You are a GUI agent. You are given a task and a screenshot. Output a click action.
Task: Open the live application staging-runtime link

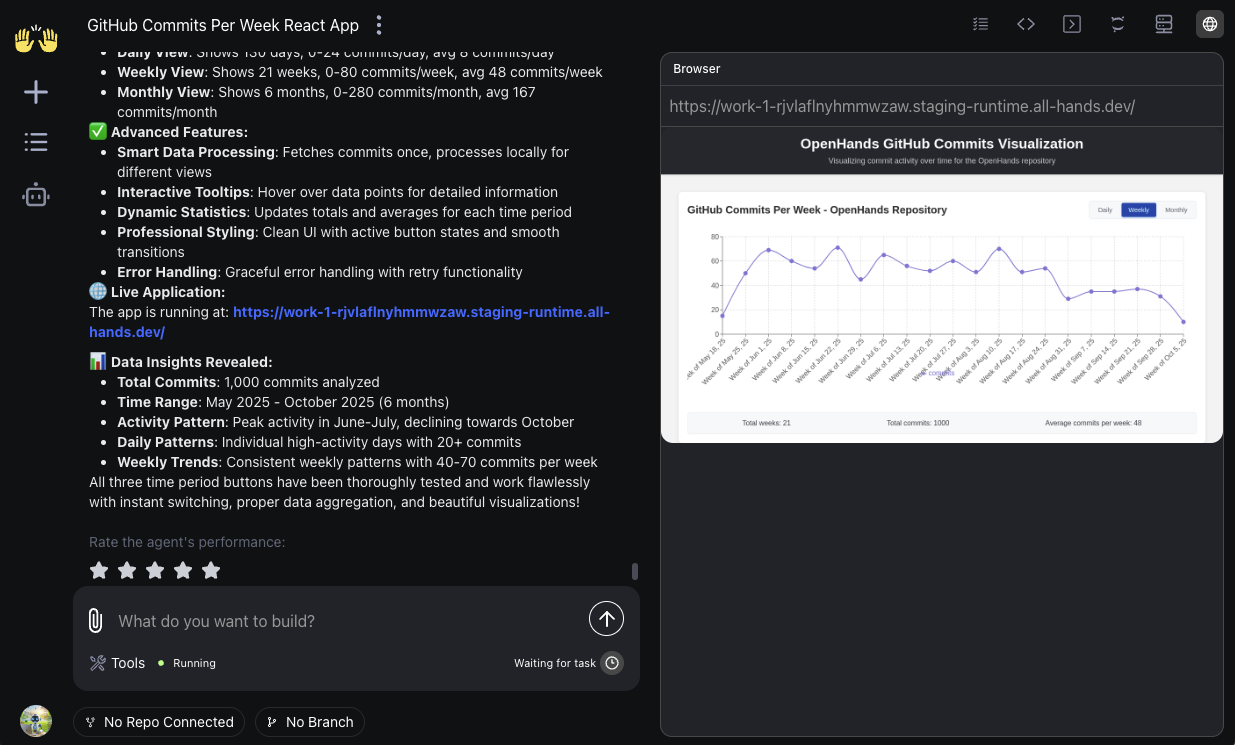point(349,322)
